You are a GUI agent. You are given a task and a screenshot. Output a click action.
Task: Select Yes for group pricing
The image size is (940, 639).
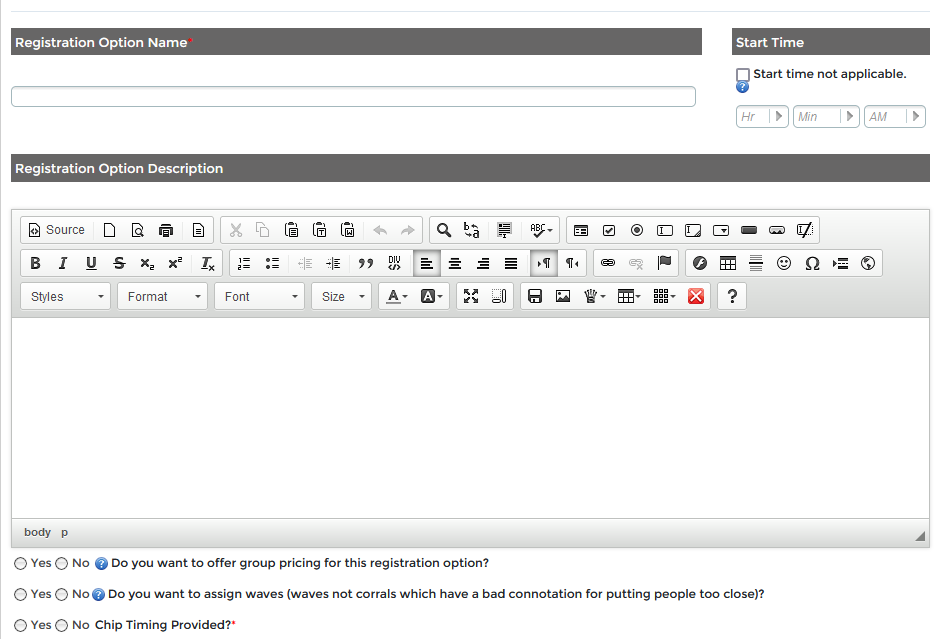click(x=21, y=564)
